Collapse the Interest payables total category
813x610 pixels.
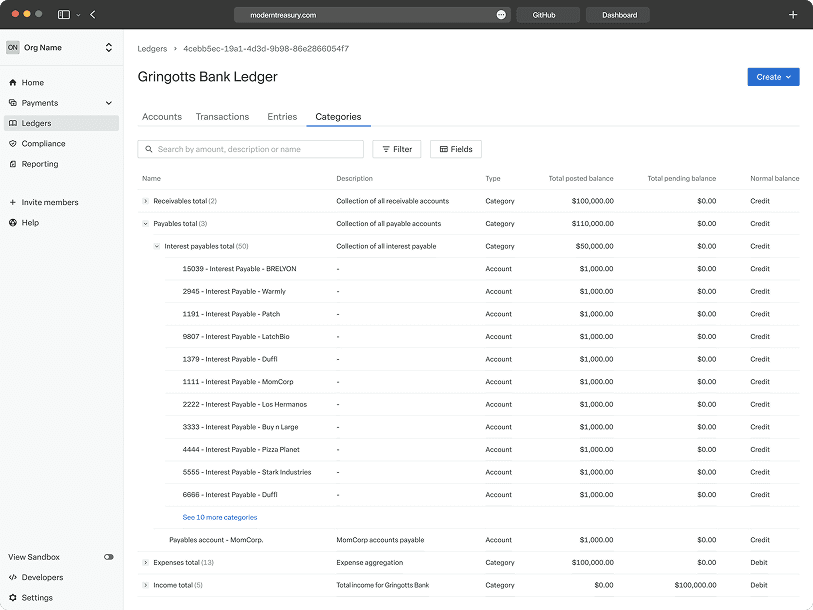tap(157, 246)
